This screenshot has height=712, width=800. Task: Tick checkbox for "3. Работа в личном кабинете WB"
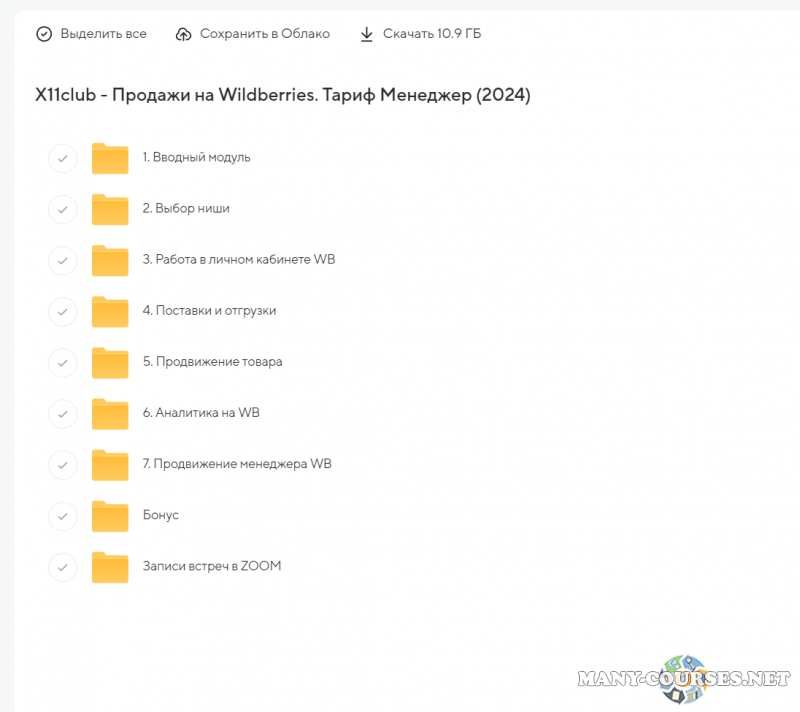pos(62,260)
